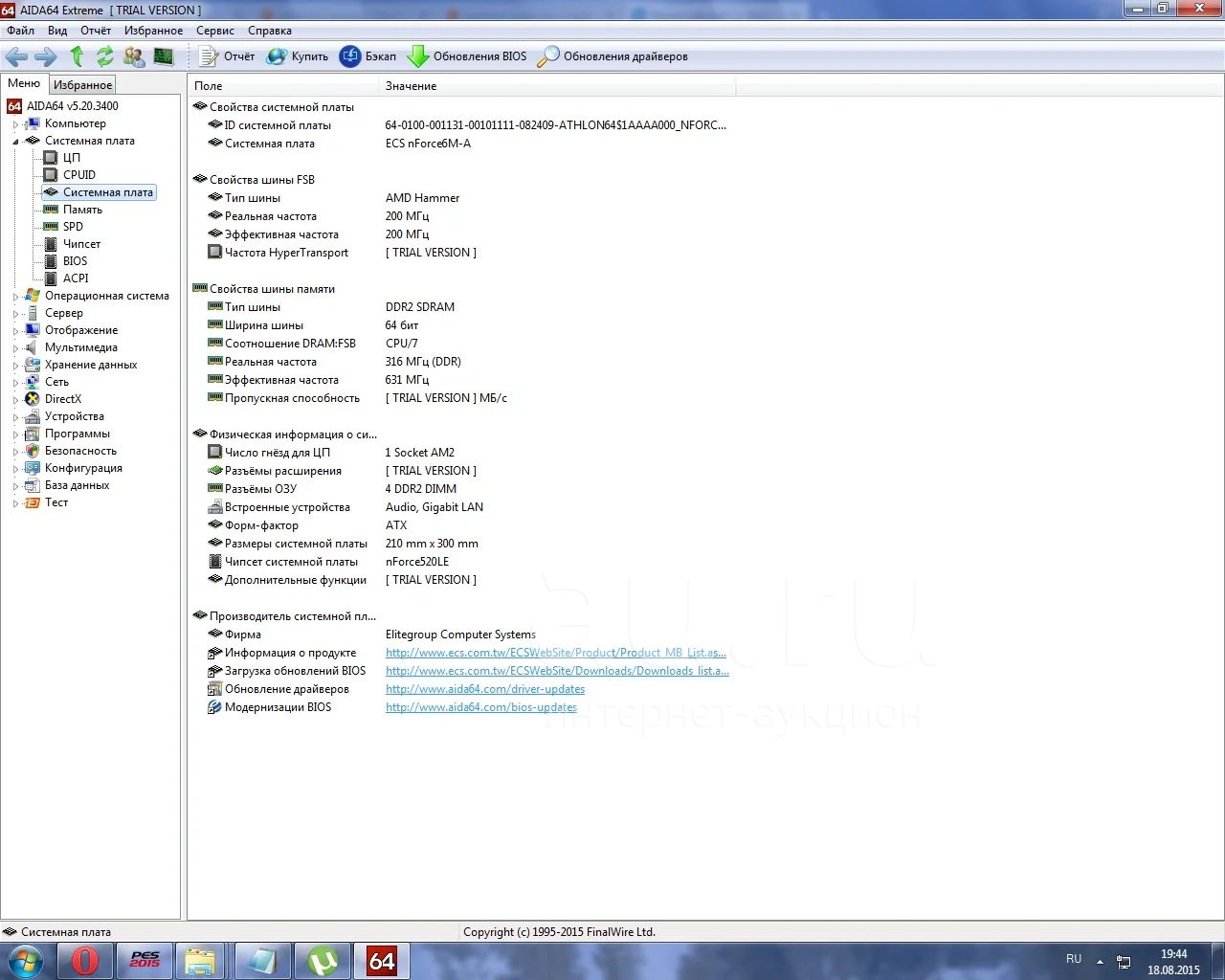Click the Обновления BIOS toolbar button
The height and width of the screenshot is (980, 1225).
click(x=467, y=56)
